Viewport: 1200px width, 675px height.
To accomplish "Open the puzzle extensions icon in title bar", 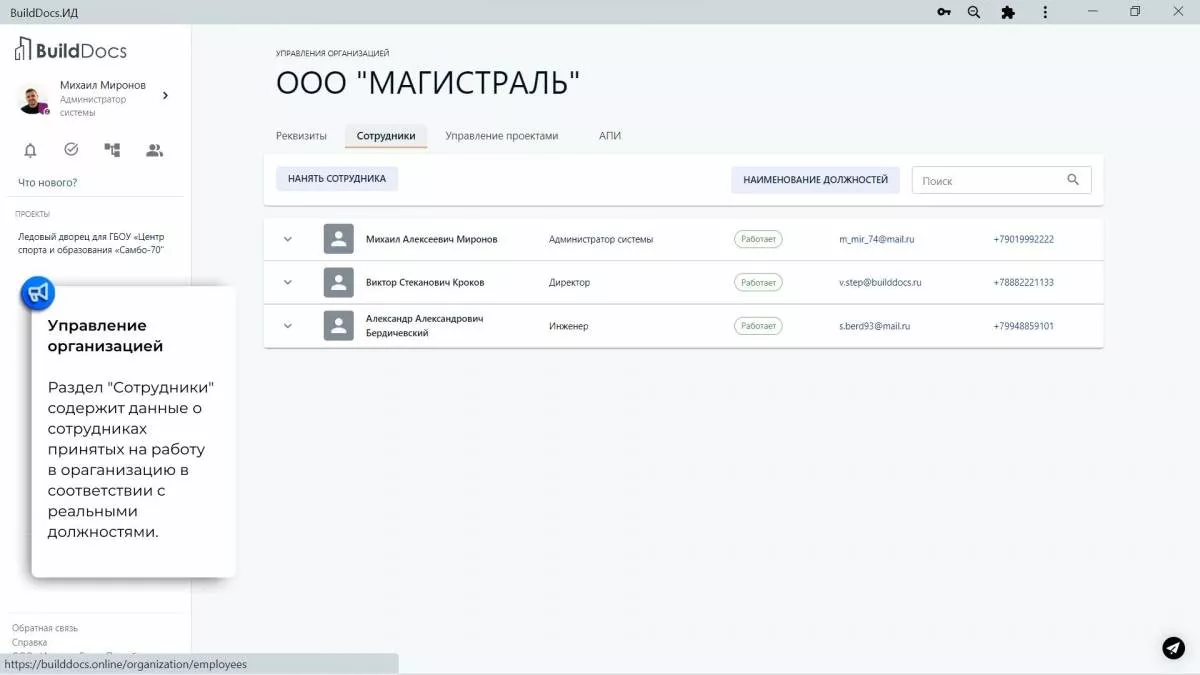I will [x=1008, y=12].
